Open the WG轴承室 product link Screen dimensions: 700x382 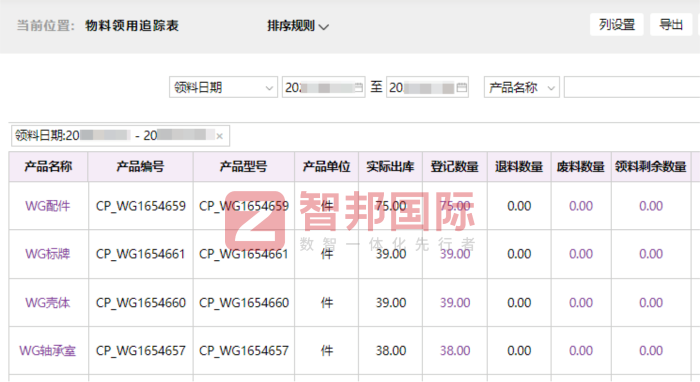[x=48, y=350]
